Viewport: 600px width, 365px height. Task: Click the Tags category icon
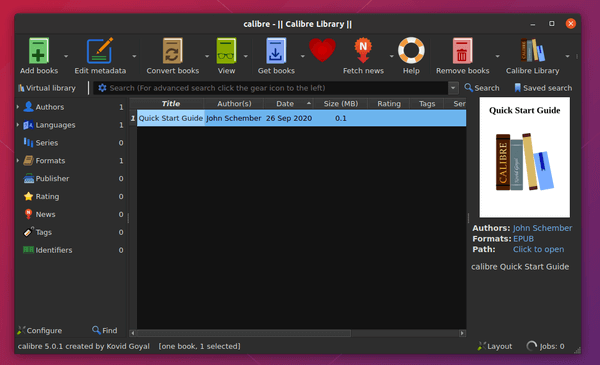coord(28,232)
